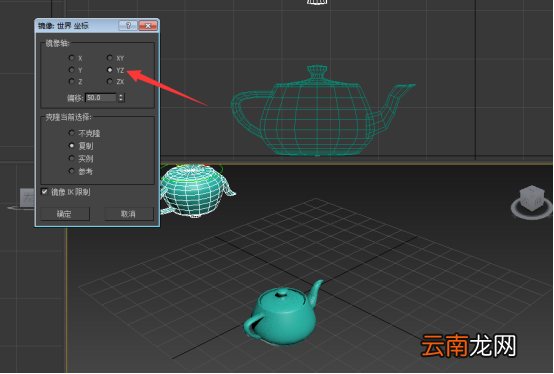The width and height of the screenshot is (554, 374).
Task: Click the ViewCube navigation widget
Action: click(x=532, y=202)
